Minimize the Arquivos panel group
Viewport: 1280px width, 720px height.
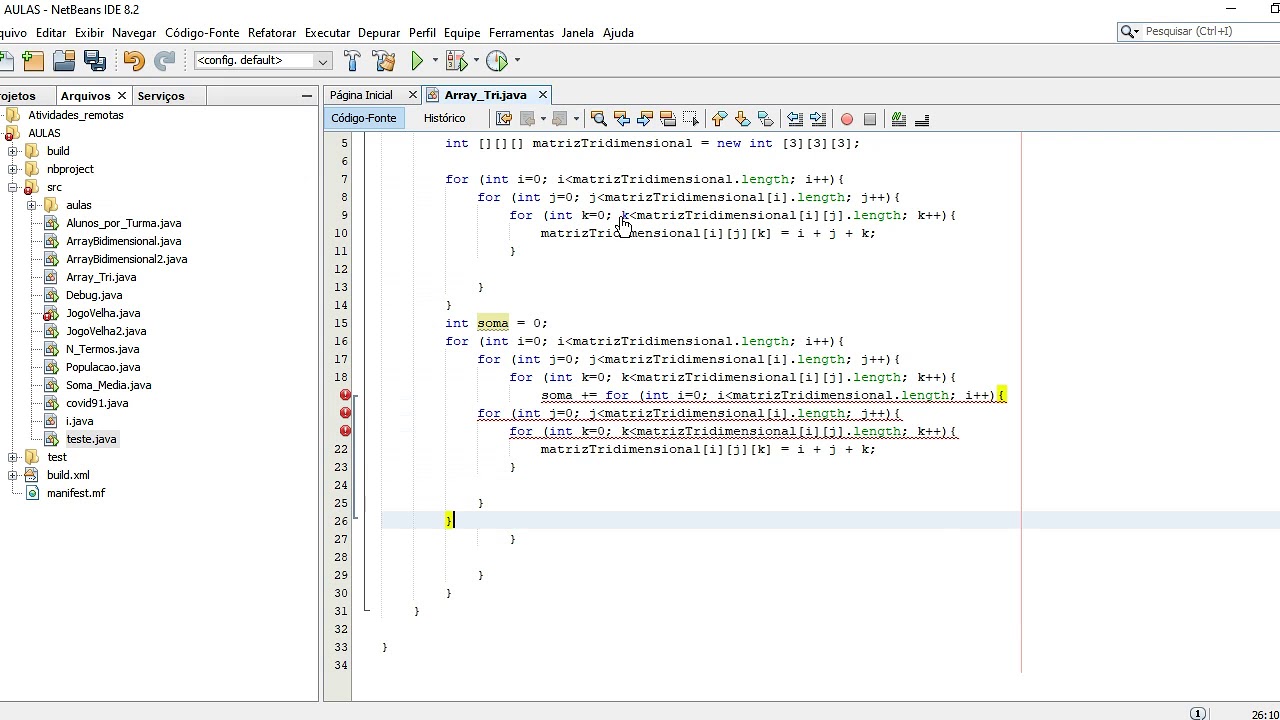(307, 96)
